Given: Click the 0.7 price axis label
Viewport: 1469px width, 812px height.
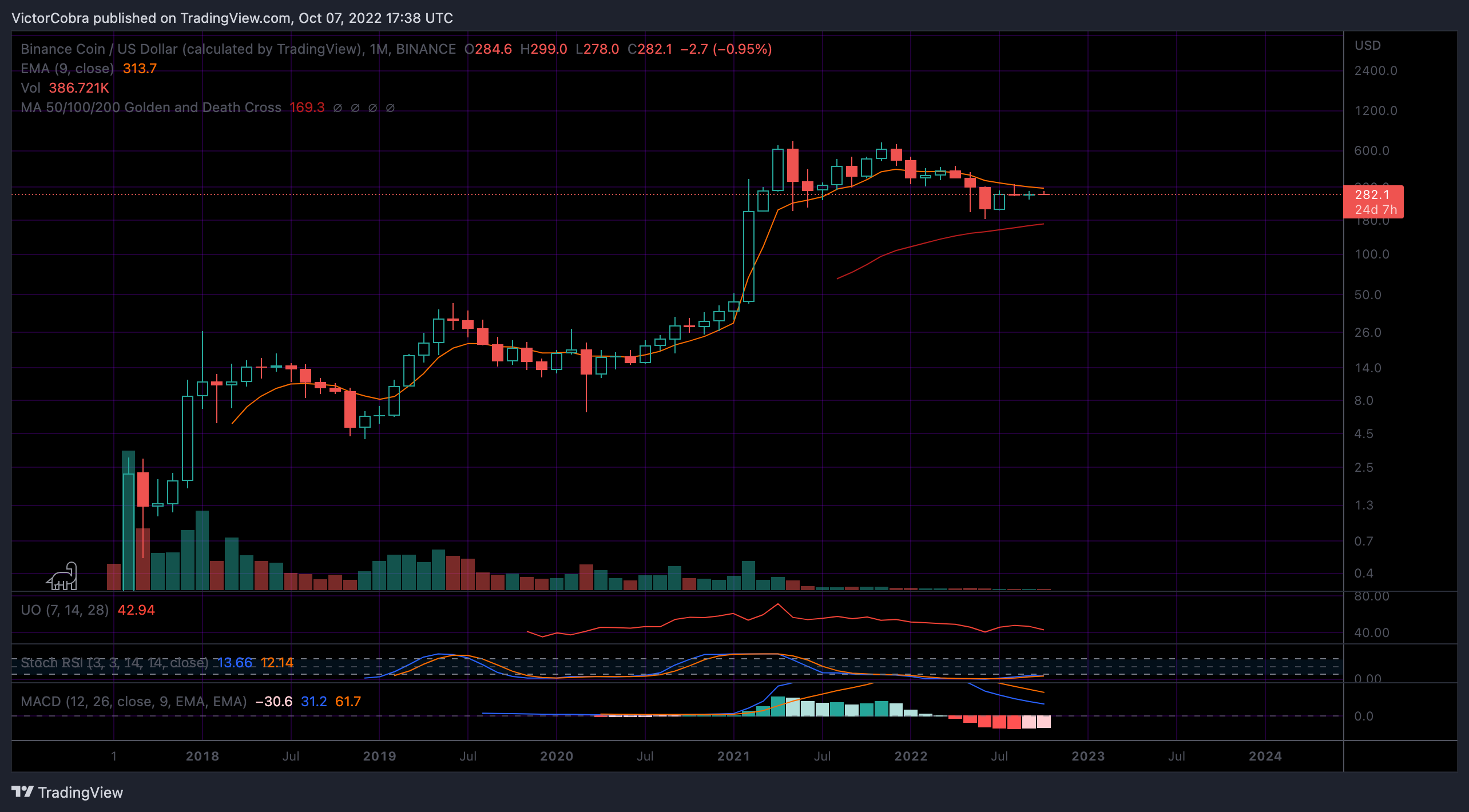Looking at the screenshot, I should click(1364, 541).
